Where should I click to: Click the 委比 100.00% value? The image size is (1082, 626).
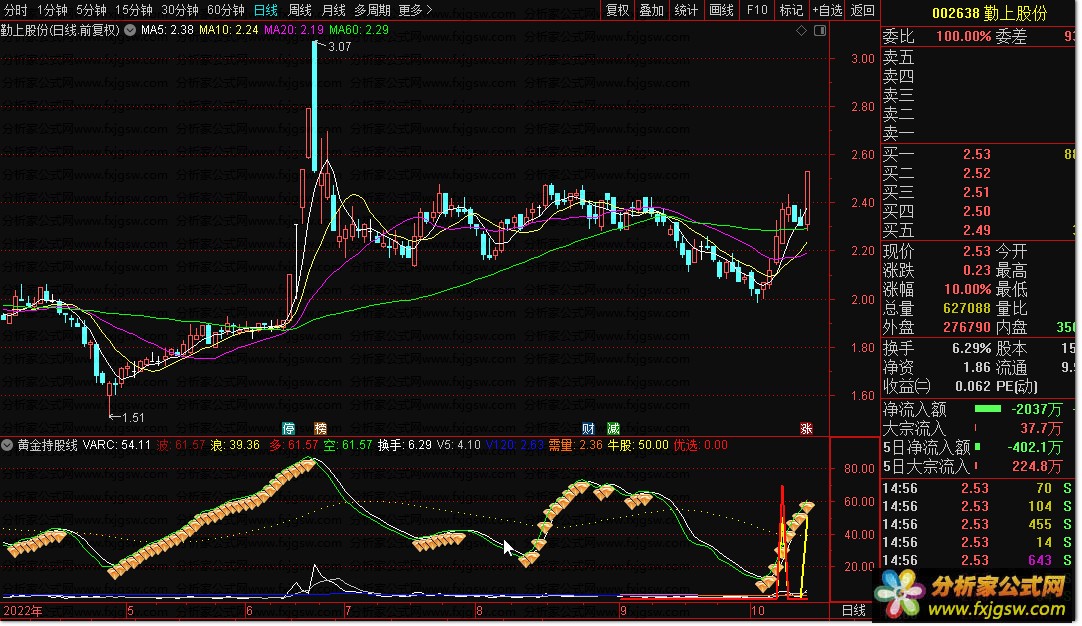click(963, 37)
